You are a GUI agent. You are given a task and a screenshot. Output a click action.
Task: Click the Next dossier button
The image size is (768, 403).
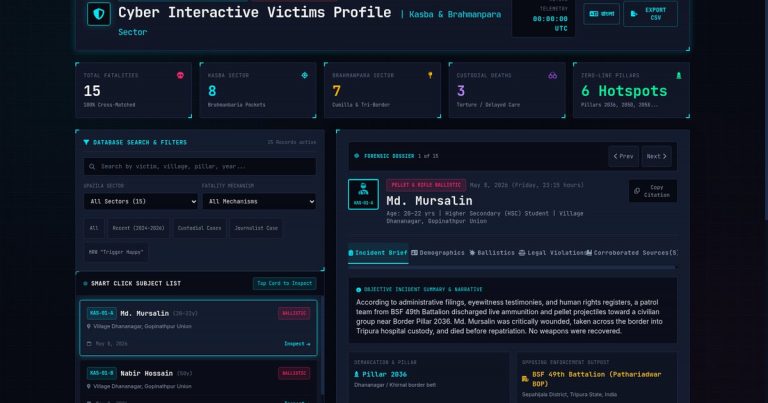[x=656, y=156]
